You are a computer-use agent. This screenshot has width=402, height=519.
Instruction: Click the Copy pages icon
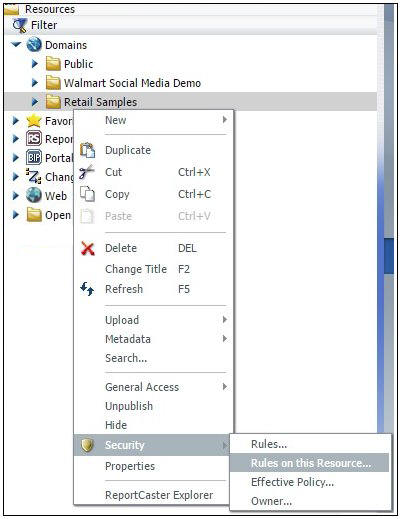88,194
